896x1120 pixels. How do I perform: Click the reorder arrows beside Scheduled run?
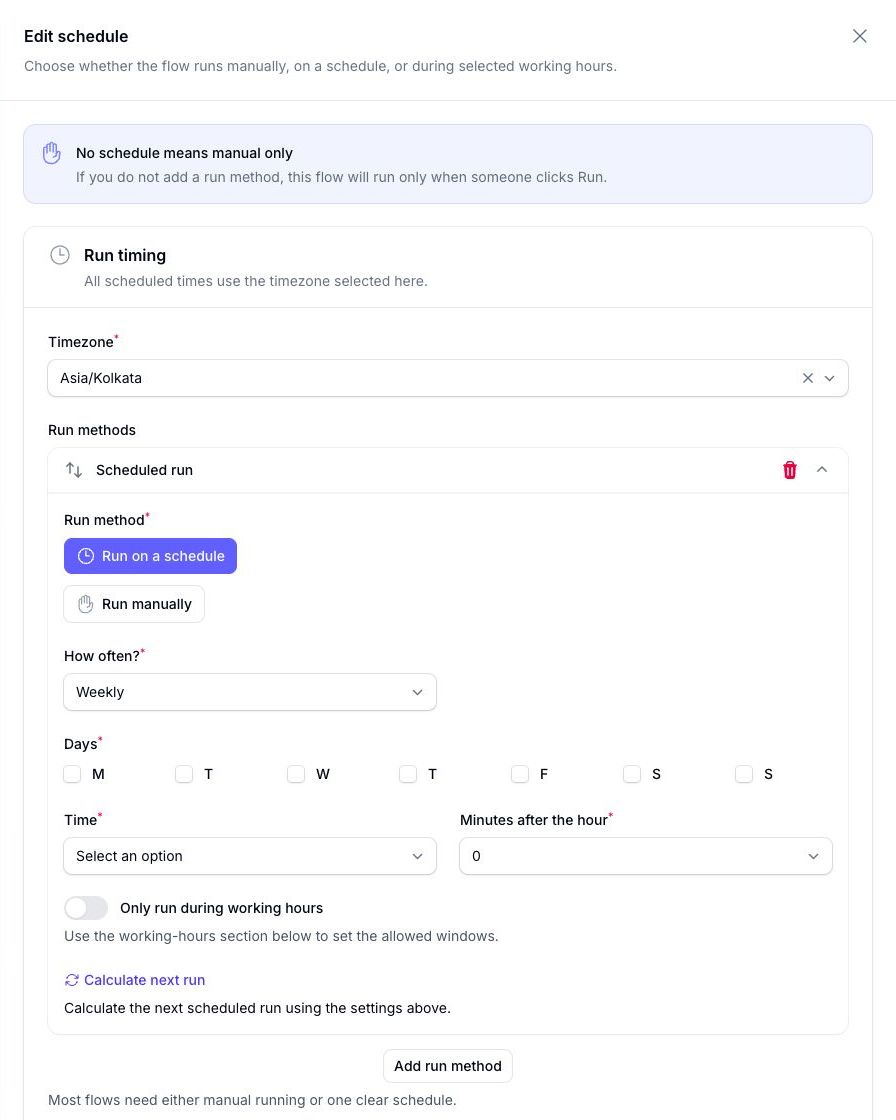point(74,470)
